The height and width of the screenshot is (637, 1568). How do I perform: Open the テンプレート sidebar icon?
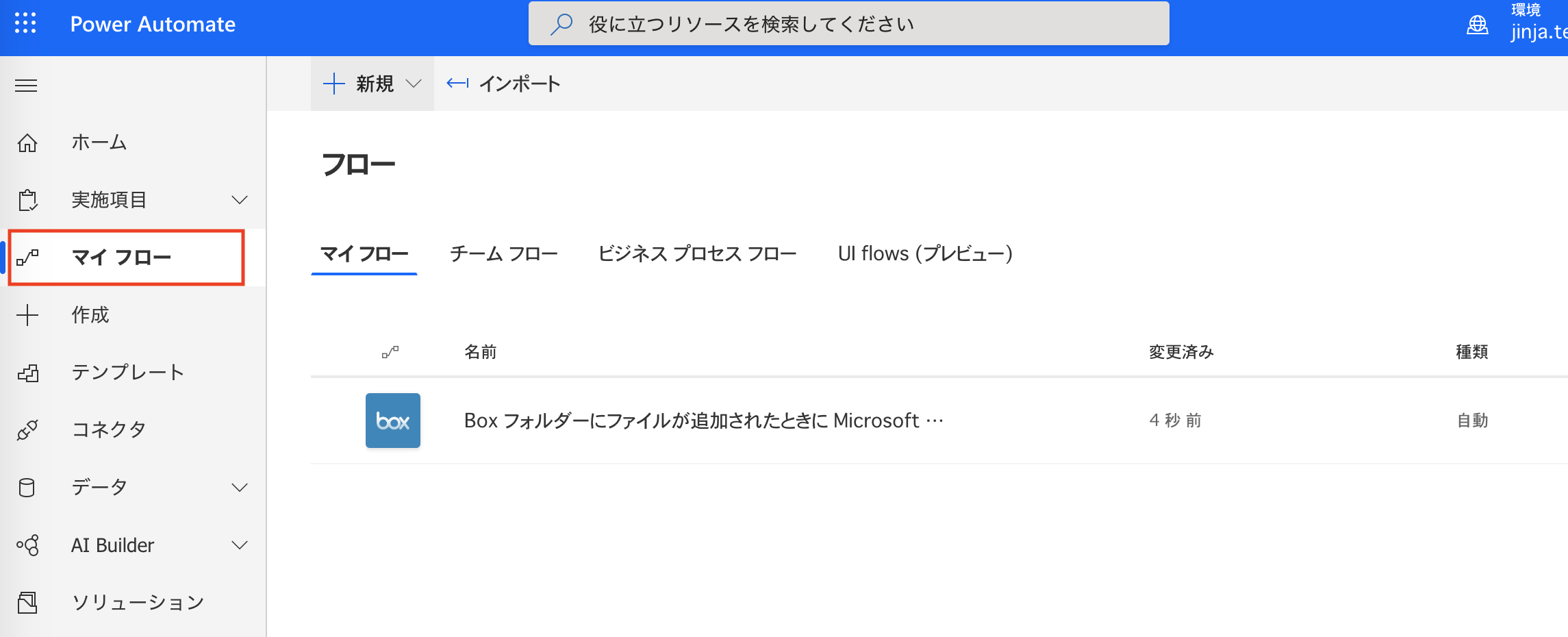tap(27, 372)
